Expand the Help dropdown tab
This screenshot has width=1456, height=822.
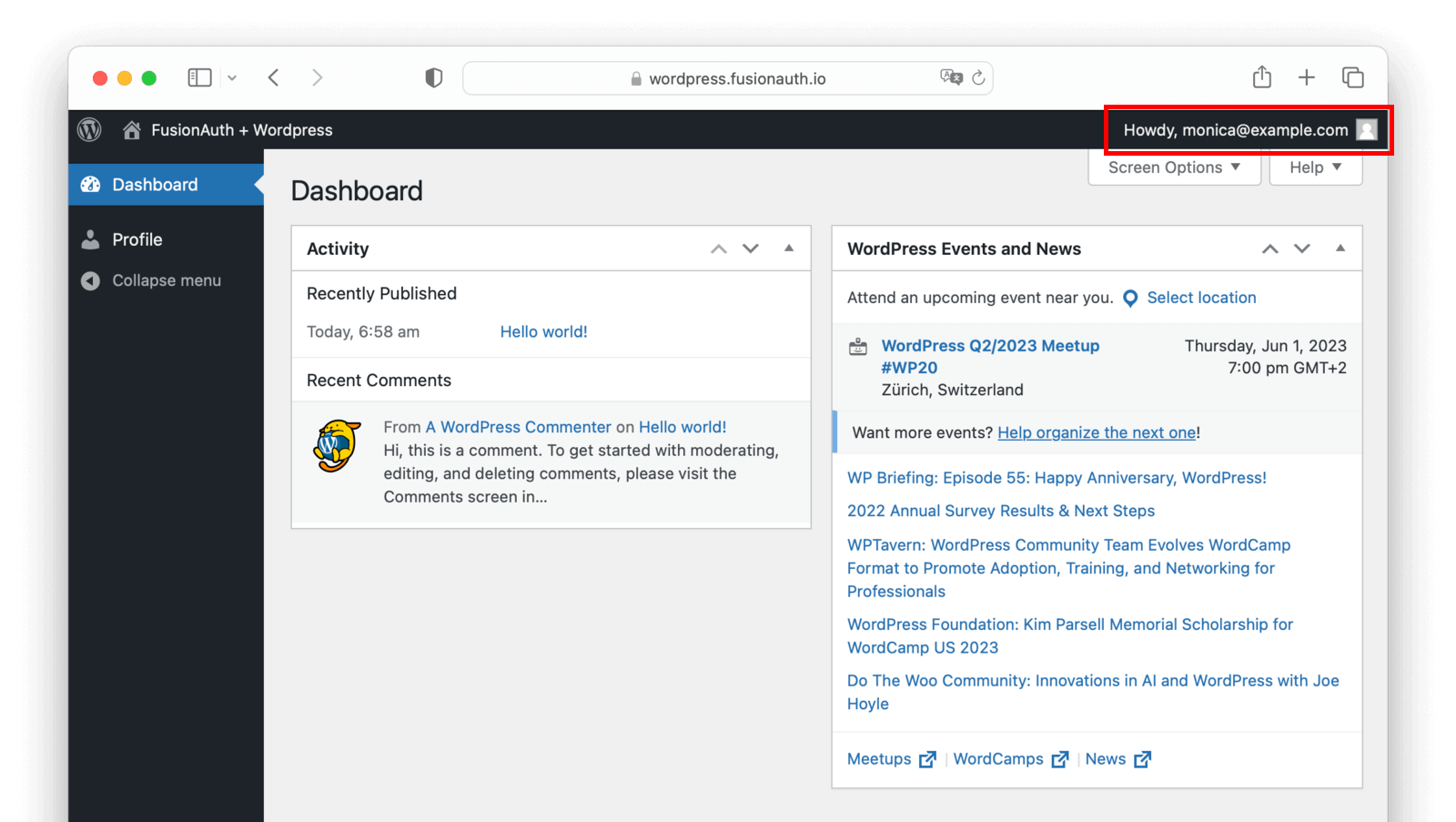click(x=1316, y=167)
